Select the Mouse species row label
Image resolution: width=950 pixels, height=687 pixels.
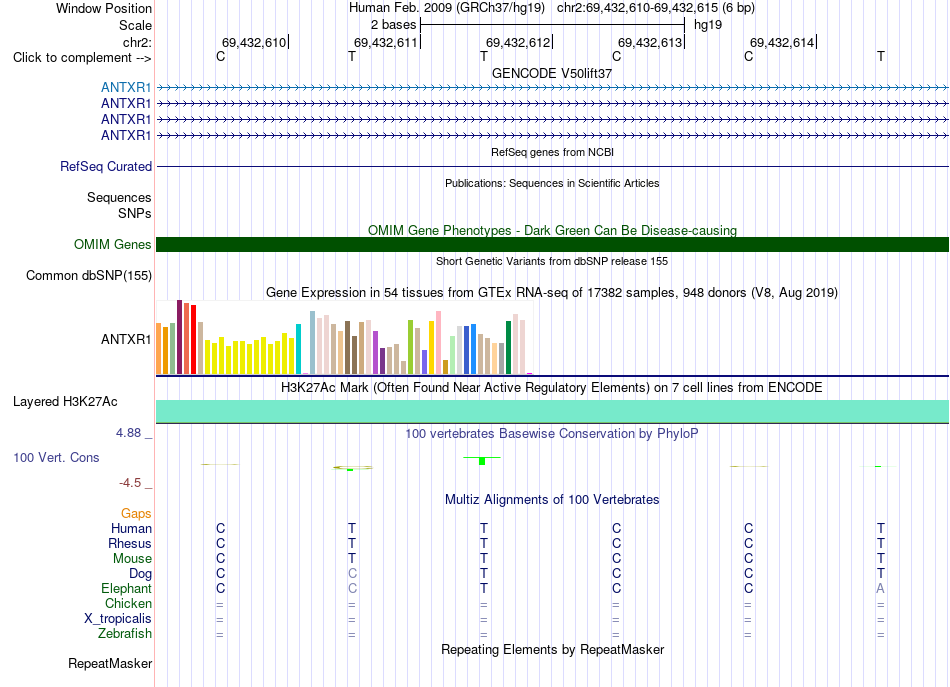pyautogui.click(x=132, y=559)
